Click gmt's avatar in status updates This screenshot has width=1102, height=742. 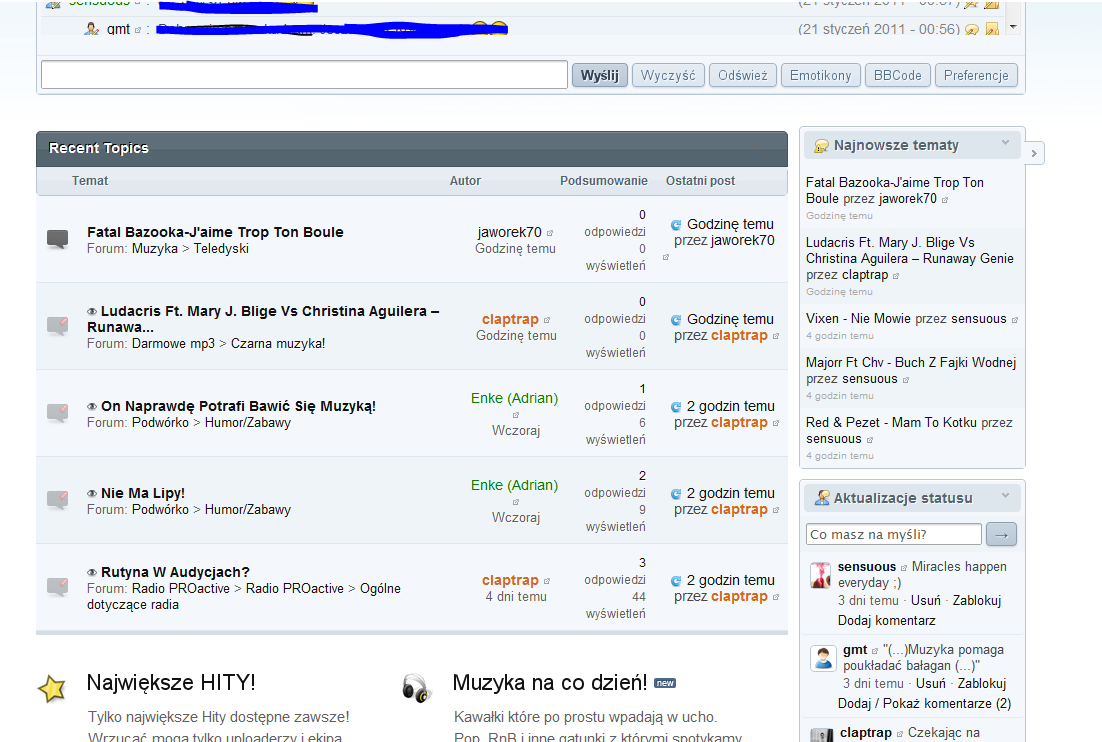[823, 658]
